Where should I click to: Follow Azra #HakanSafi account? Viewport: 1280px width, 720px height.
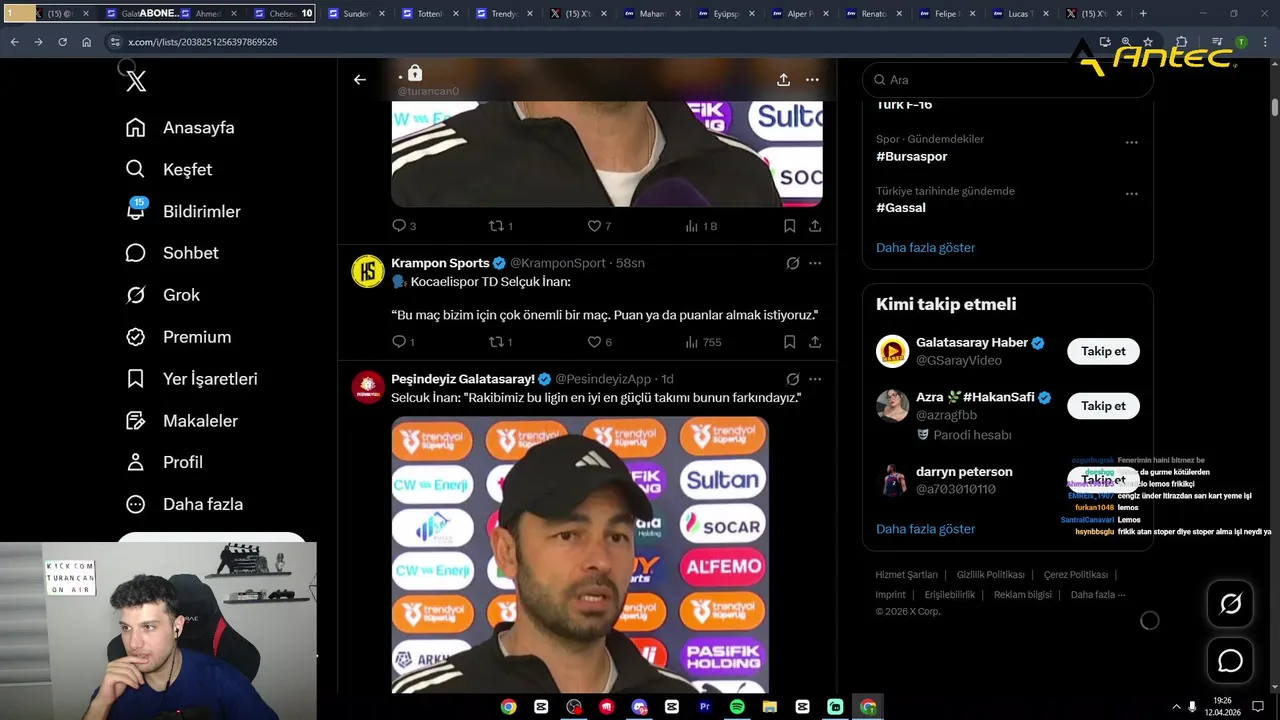coord(1103,406)
